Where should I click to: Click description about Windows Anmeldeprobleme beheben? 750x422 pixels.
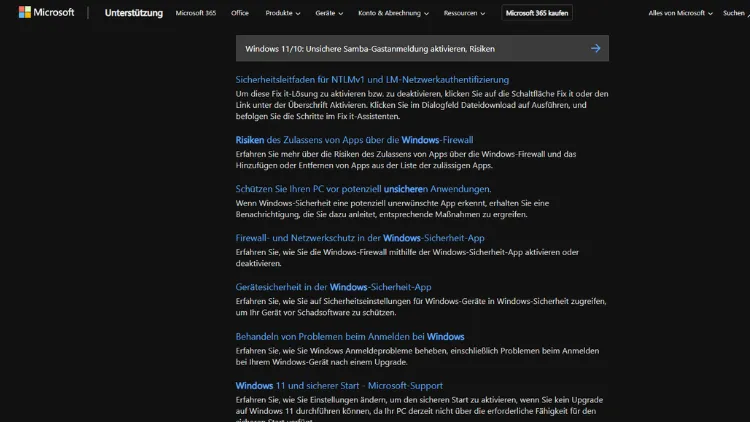417,356
